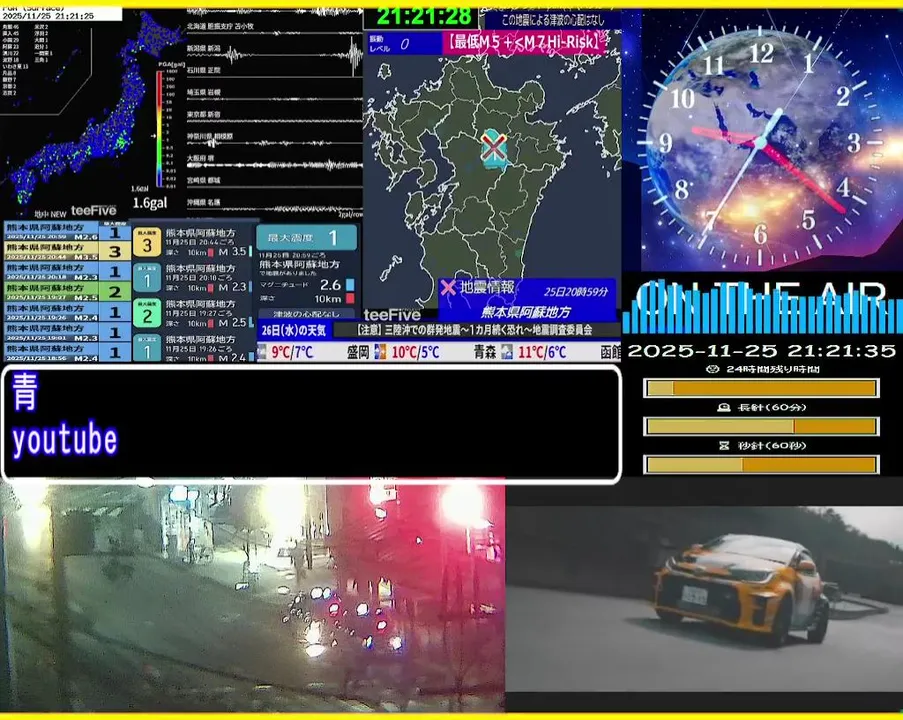Click the 2025/11/25 21:21:25 PGA timestamp
Viewport: 903px width, 720px height.
tap(48, 16)
